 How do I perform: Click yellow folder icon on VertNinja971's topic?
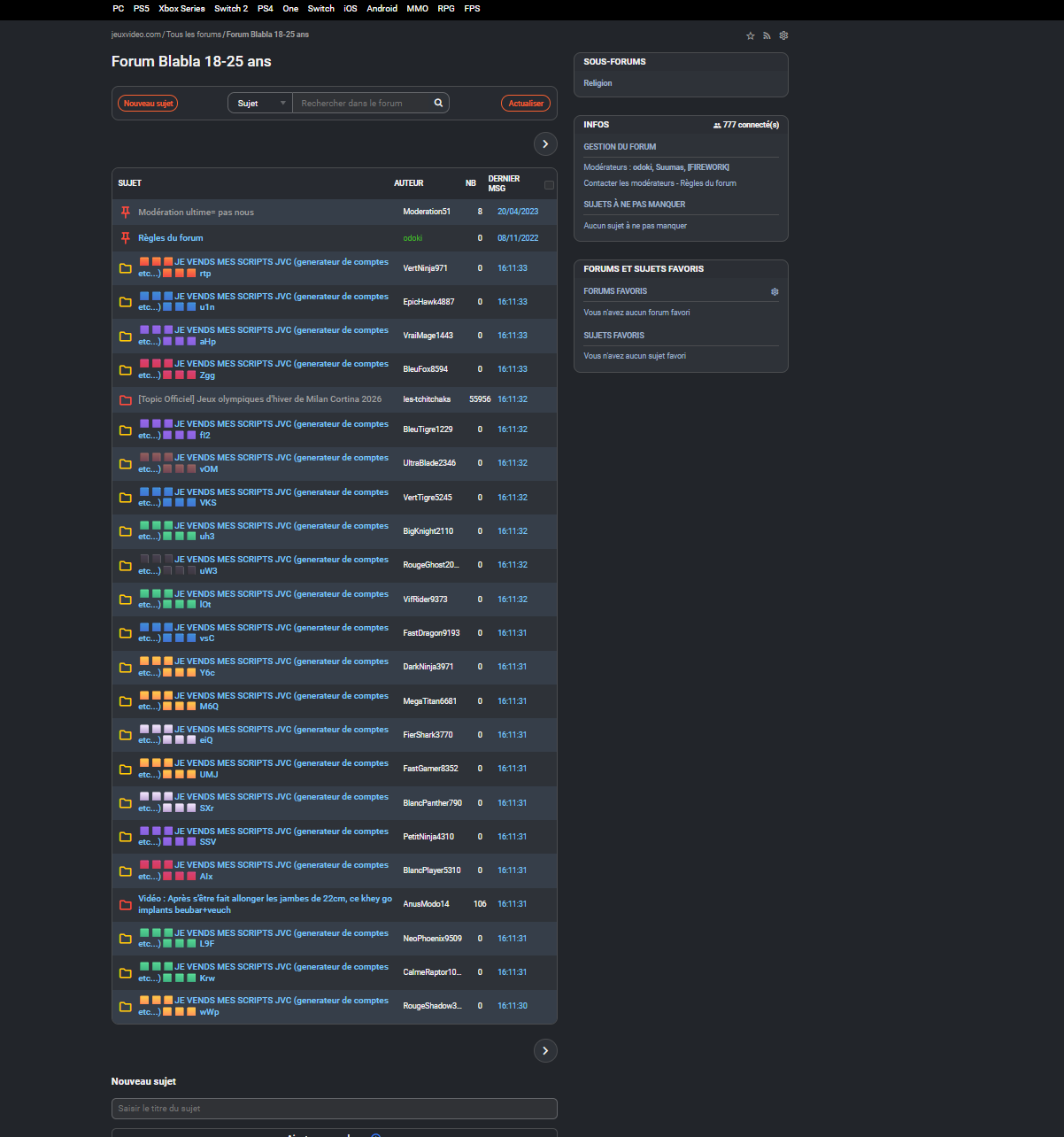126,268
